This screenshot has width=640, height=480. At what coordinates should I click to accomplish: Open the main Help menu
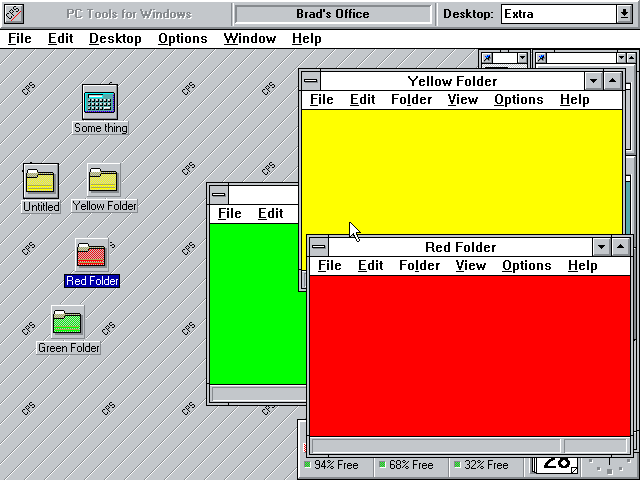point(307,38)
